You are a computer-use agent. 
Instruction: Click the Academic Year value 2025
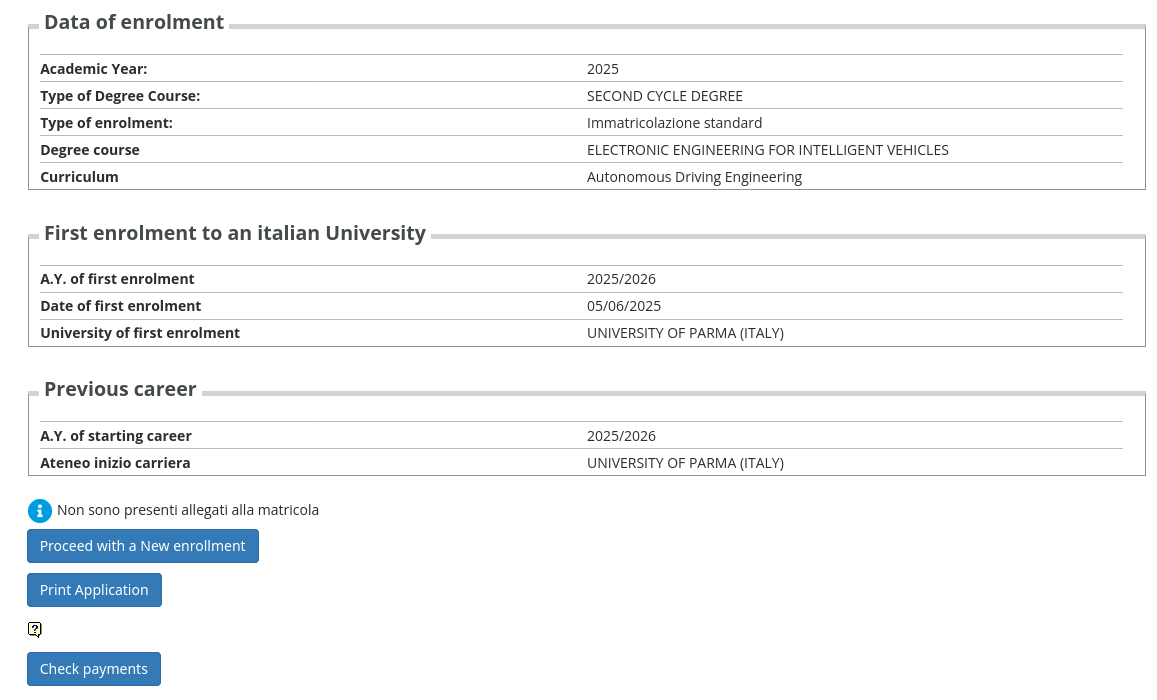pos(603,69)
